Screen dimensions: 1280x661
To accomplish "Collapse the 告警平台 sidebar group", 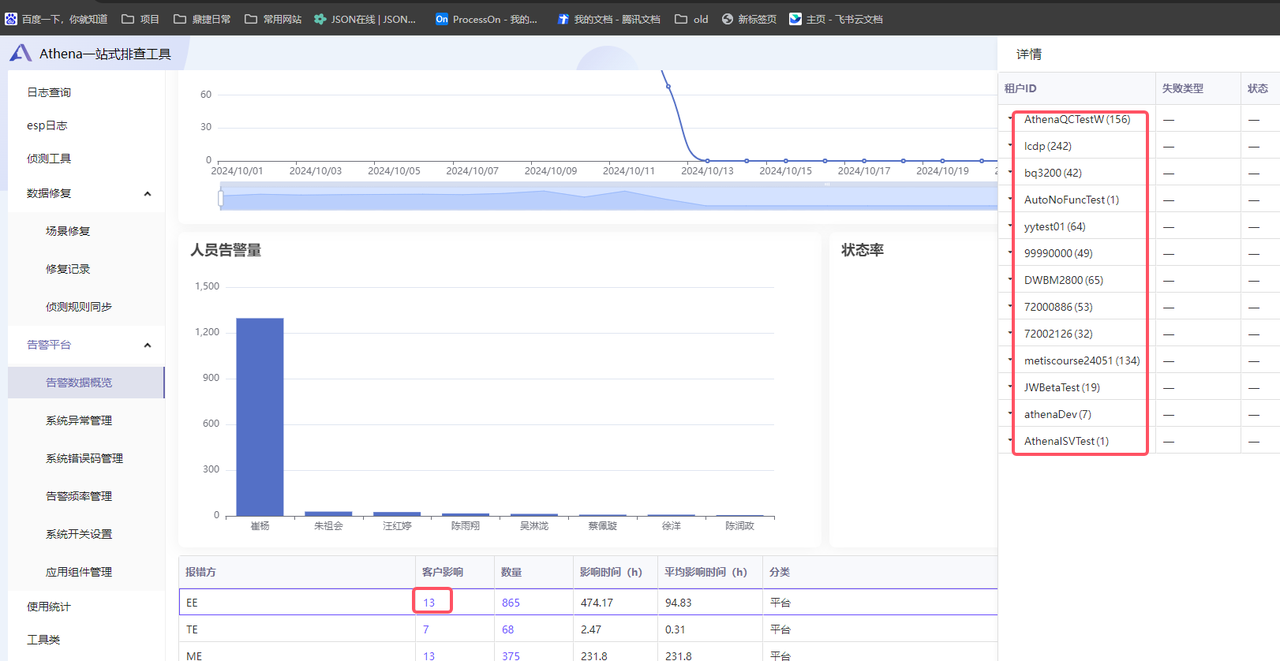I will (147, 345).
